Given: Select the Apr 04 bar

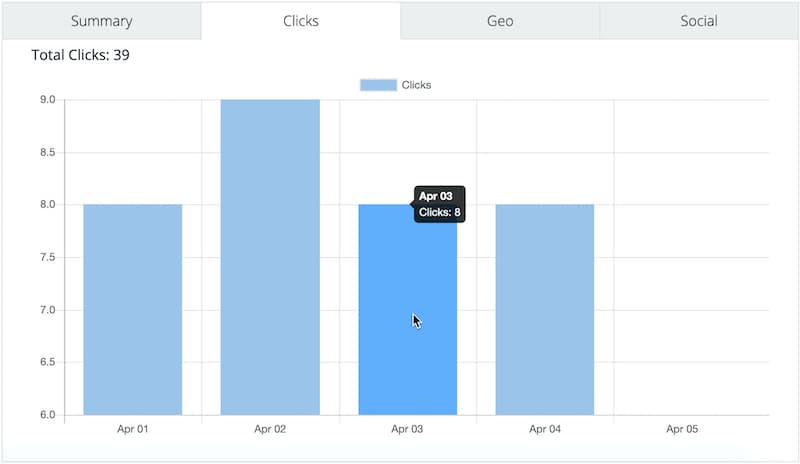Looking at the screenshot, I should (x=545, y=310).
